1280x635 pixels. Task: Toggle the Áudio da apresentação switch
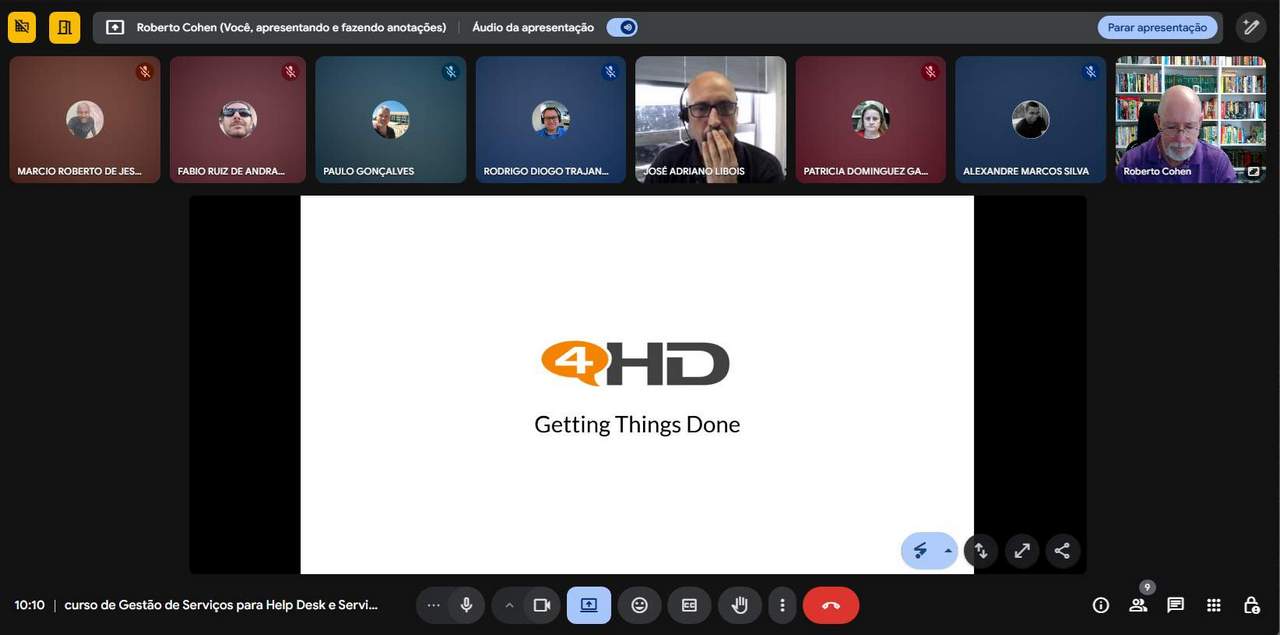coord(622,28)
